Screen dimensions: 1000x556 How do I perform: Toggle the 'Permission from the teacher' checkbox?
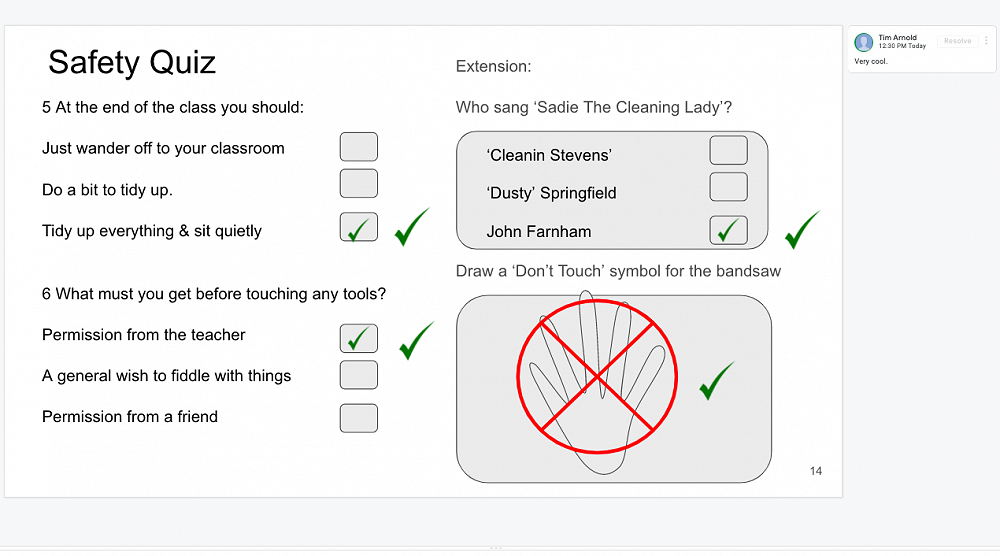[358, 338]
